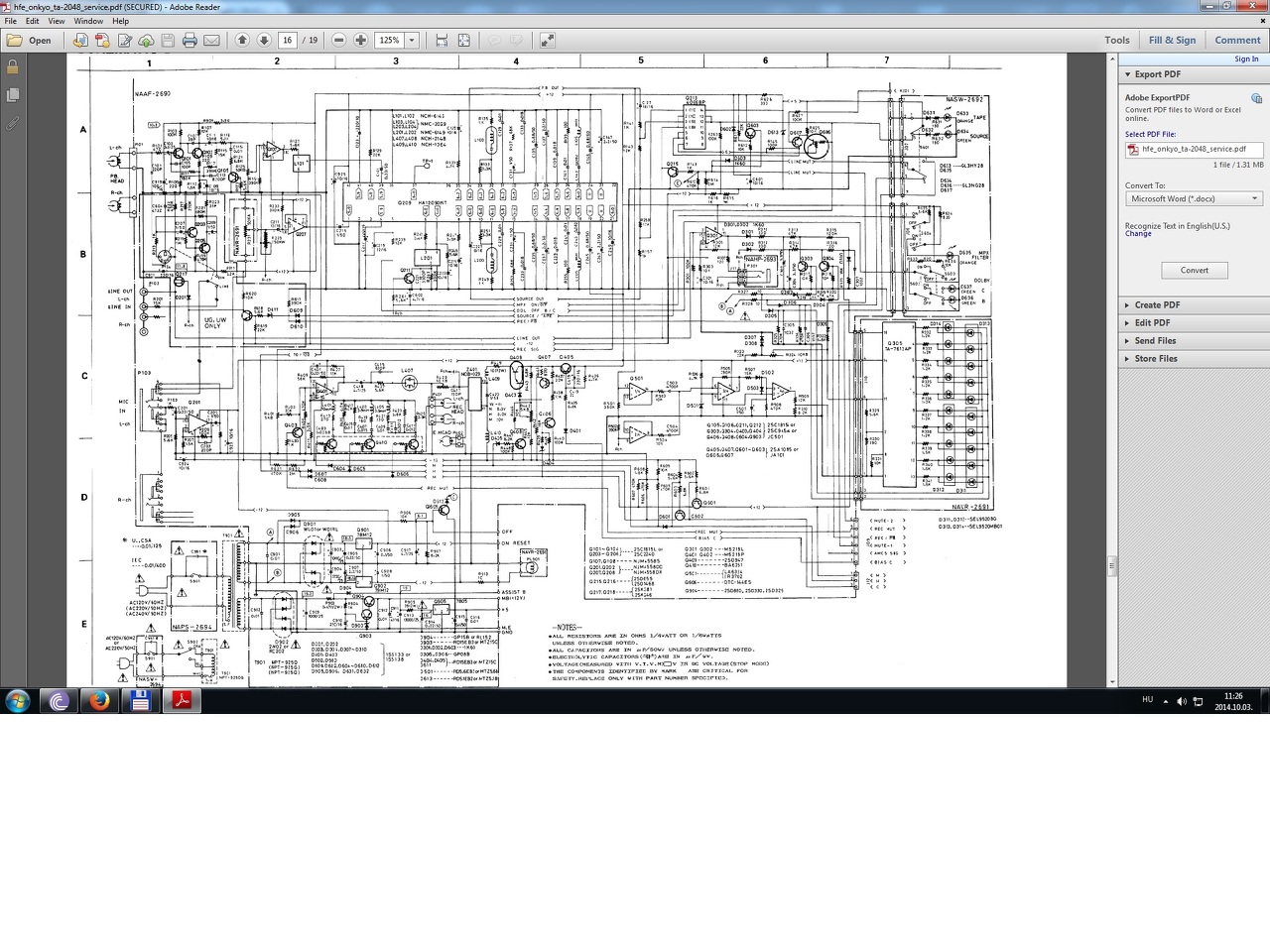Switch to read mode with the expand icon

click(x=547, y=41)
